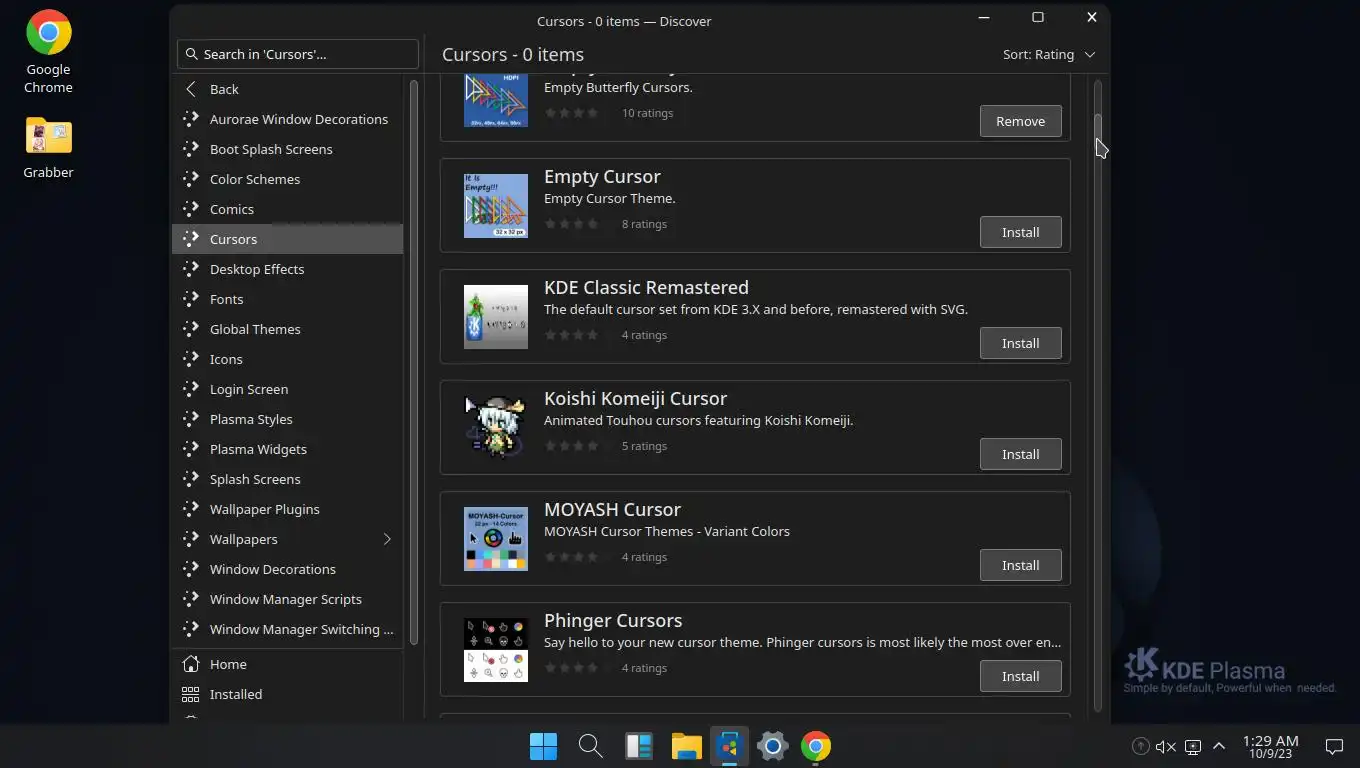Click the Color Schemes category icon
The width and height of the screenshot is (1360, 768).
191,179
